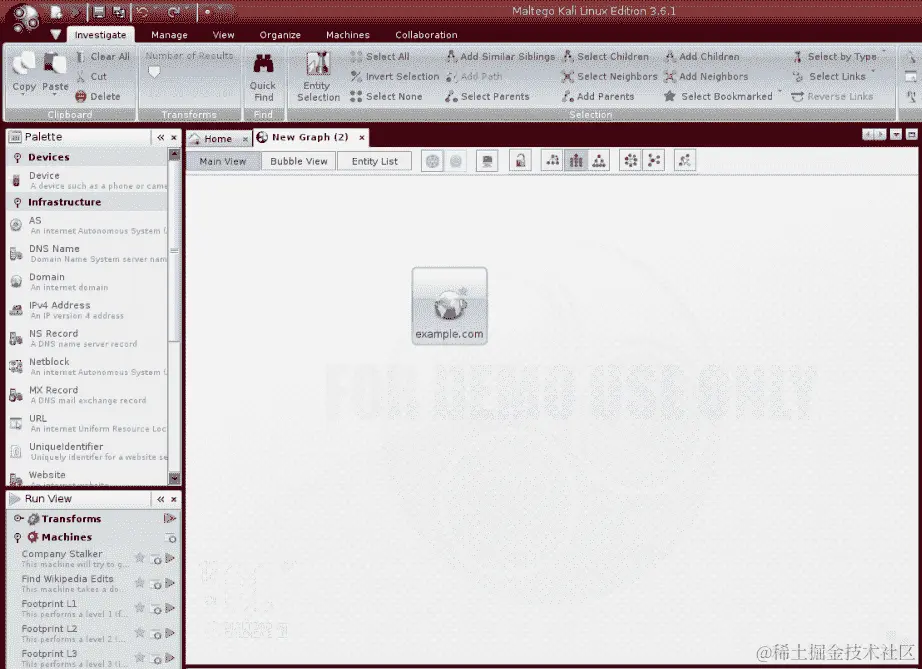Switch to Bubble View
The width and height of the screenshot is (922, 669).
(299, 161)
